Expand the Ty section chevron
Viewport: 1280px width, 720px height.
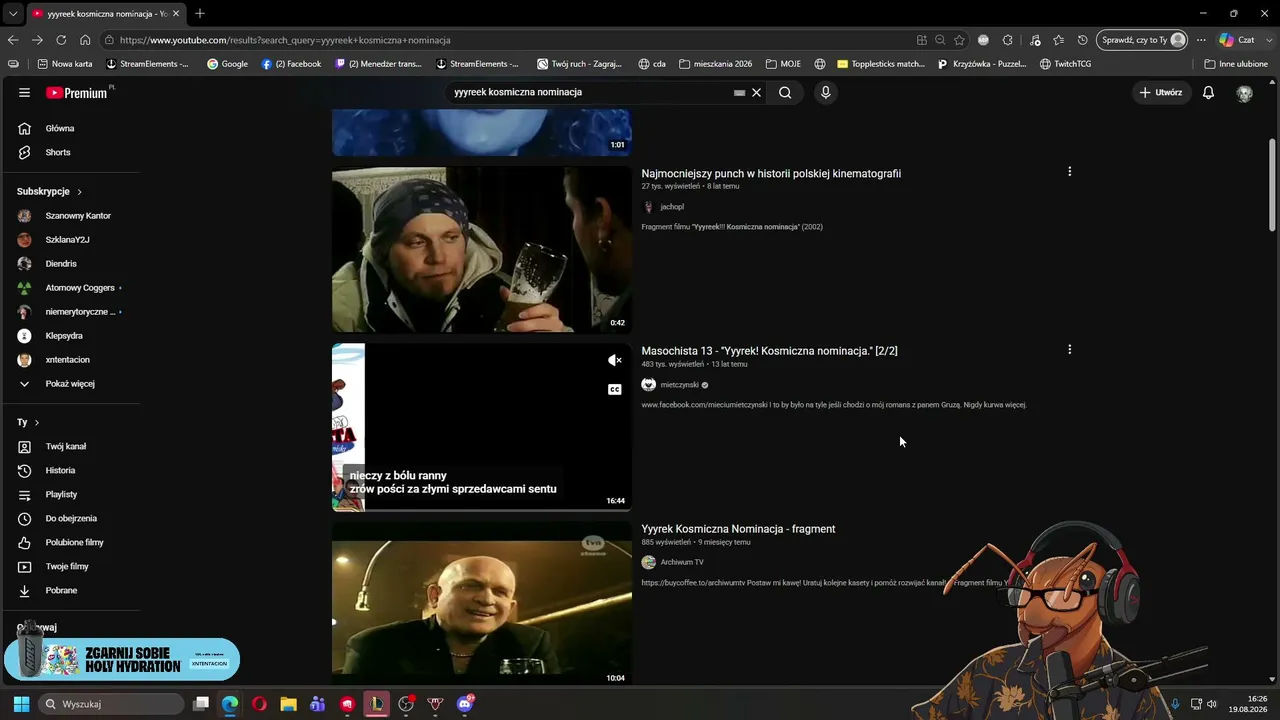37,423
